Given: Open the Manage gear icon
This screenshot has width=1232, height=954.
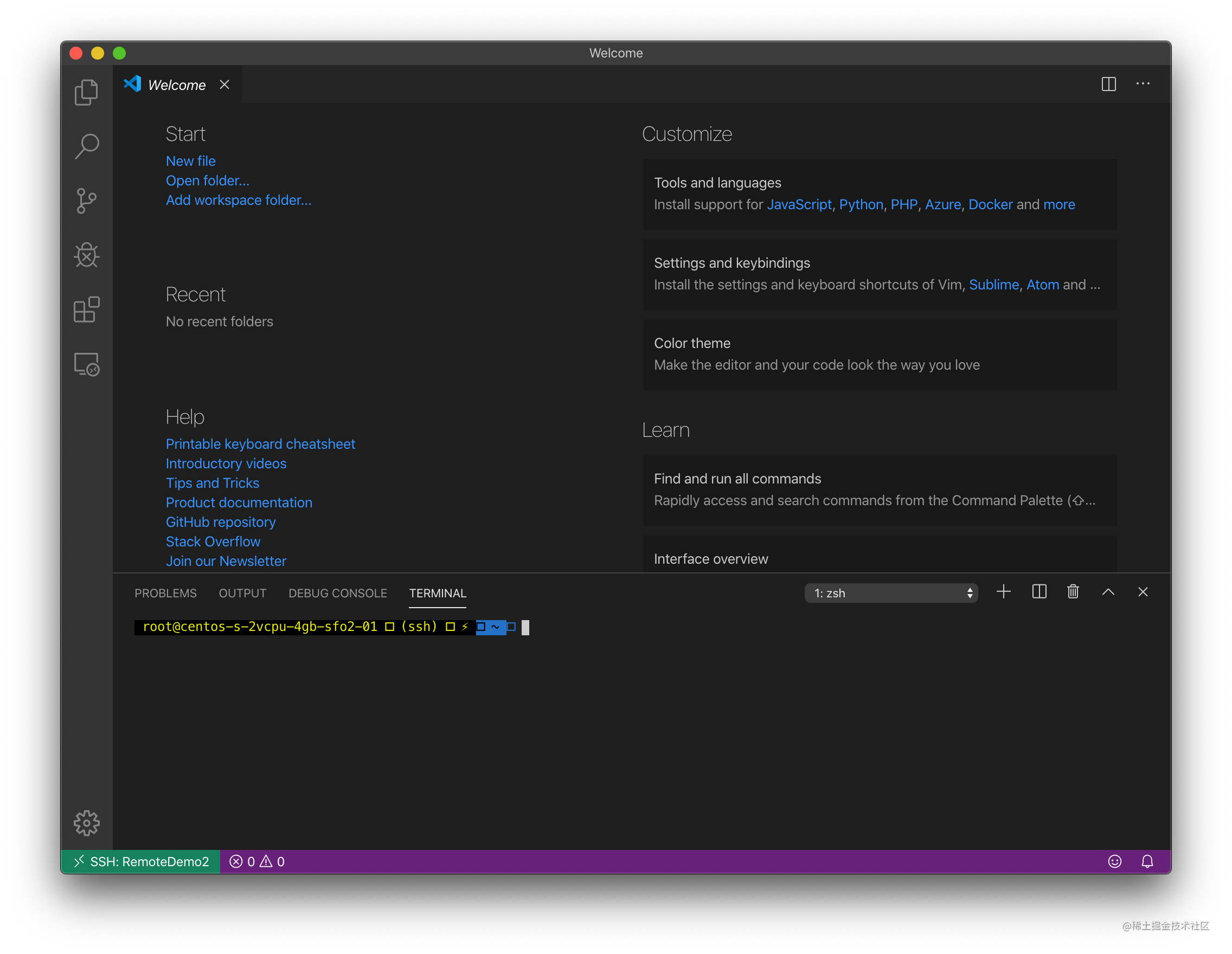Looking at the screenshot, I should coord(86,823).
